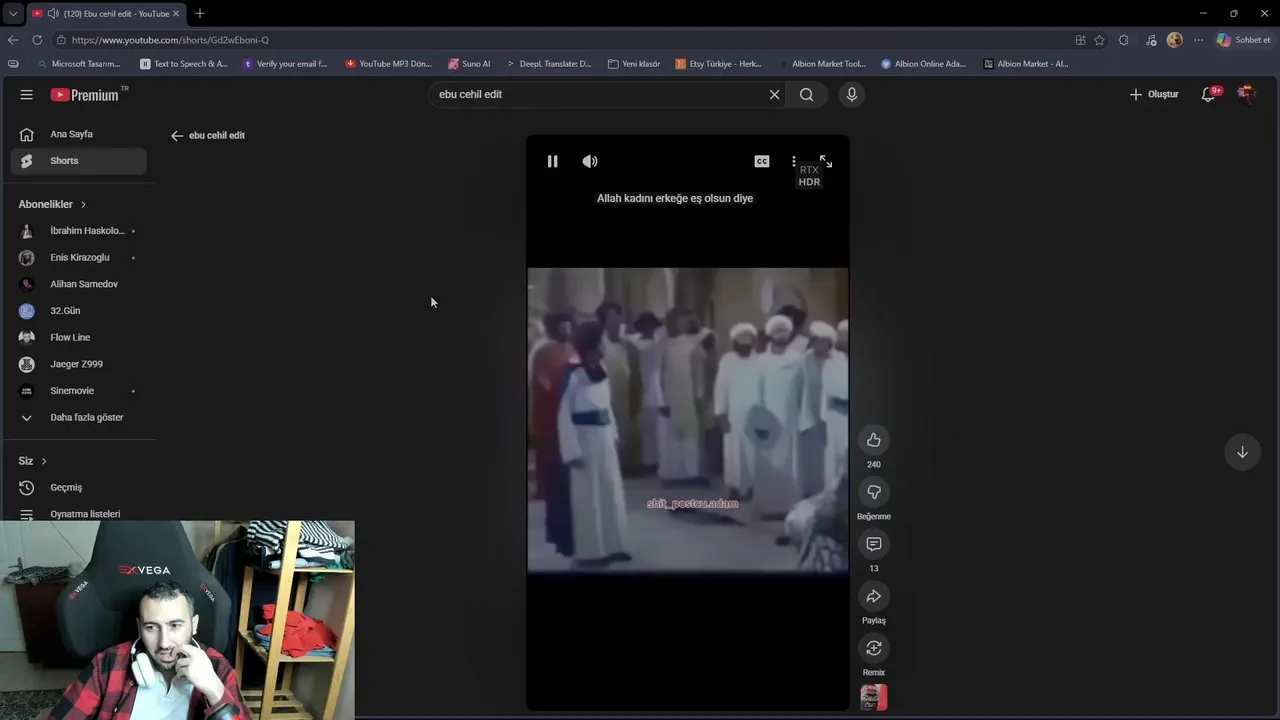Screen dimensions: 1280x720
Task: Open Ana Sayfa in the sidebar
Action: [78, 134]
